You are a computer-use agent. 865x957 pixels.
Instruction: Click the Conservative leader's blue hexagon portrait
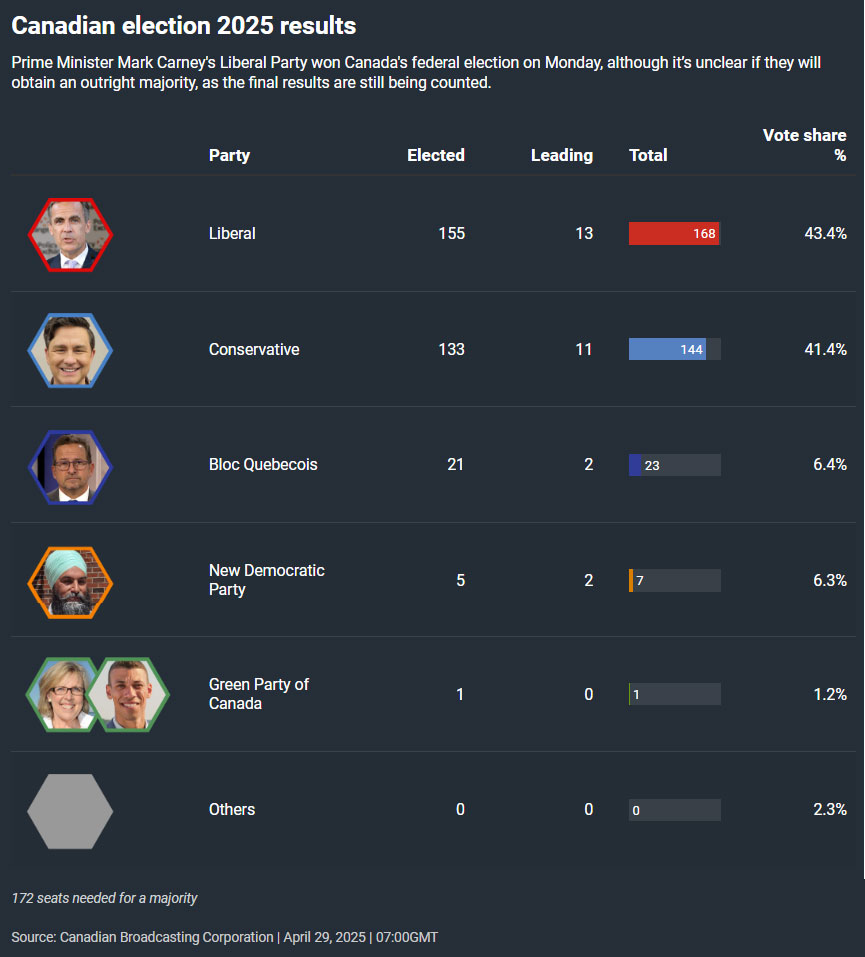pos(70,350)
